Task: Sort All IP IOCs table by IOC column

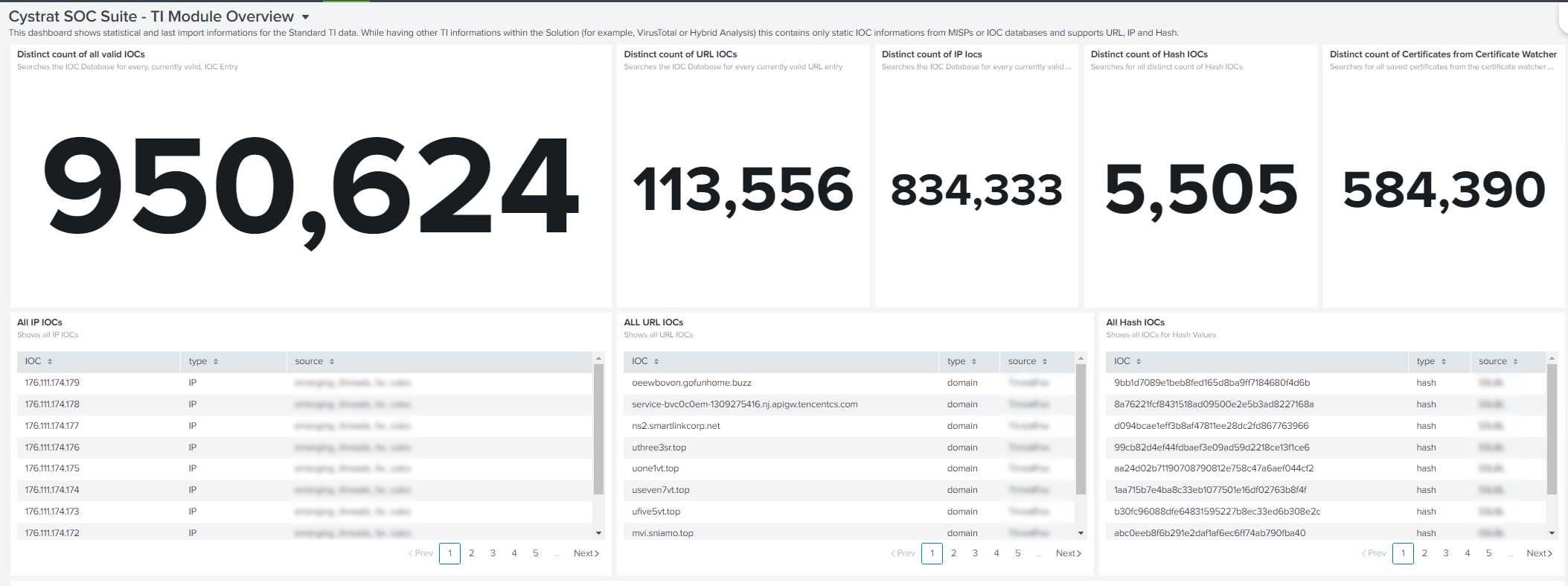Action: coord(39,361)
